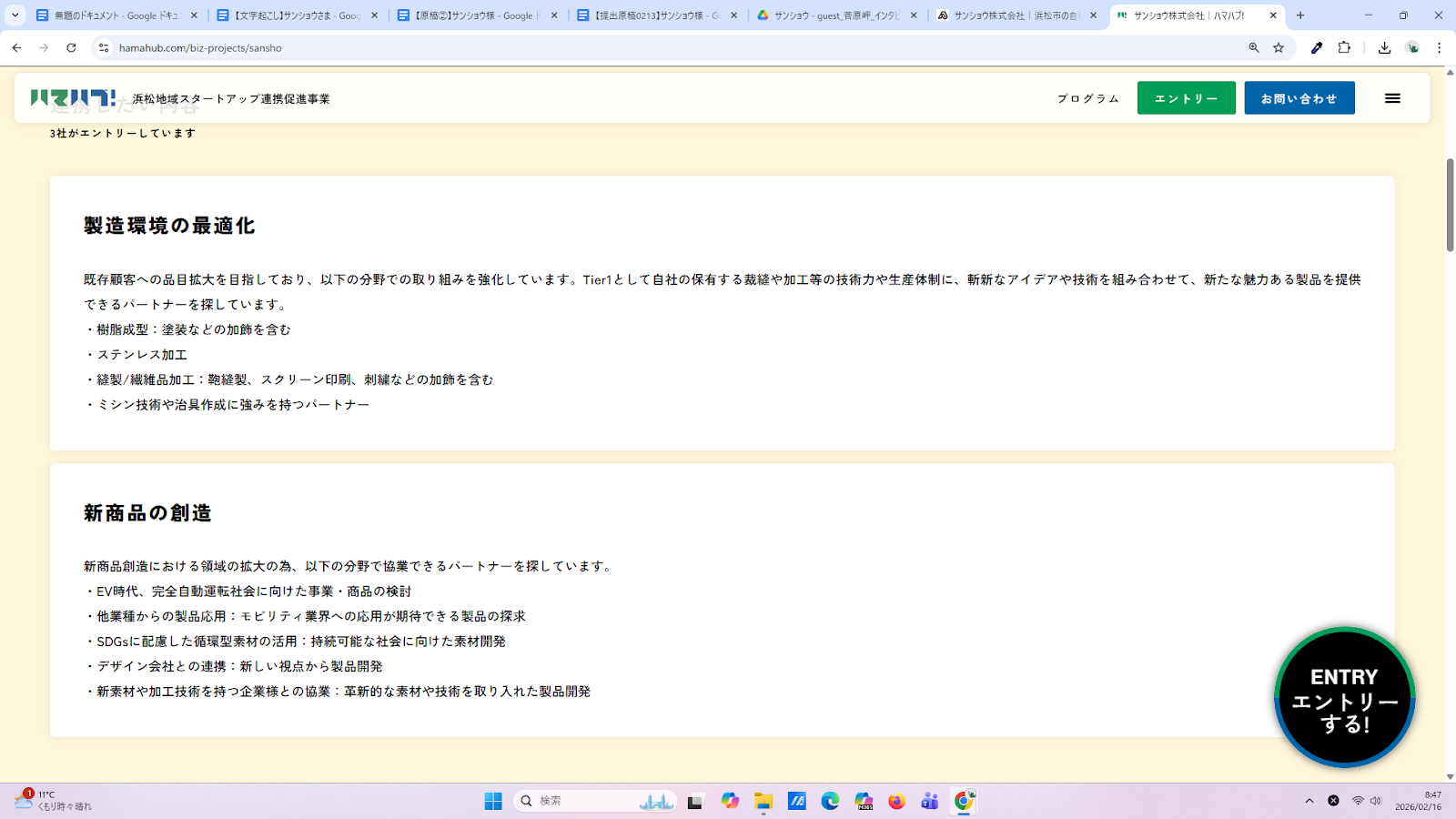Viewport: 1456px width, 819px height.
Task: Click the EV時代、完全自動運転社会 bullet line
Action: 248,591
